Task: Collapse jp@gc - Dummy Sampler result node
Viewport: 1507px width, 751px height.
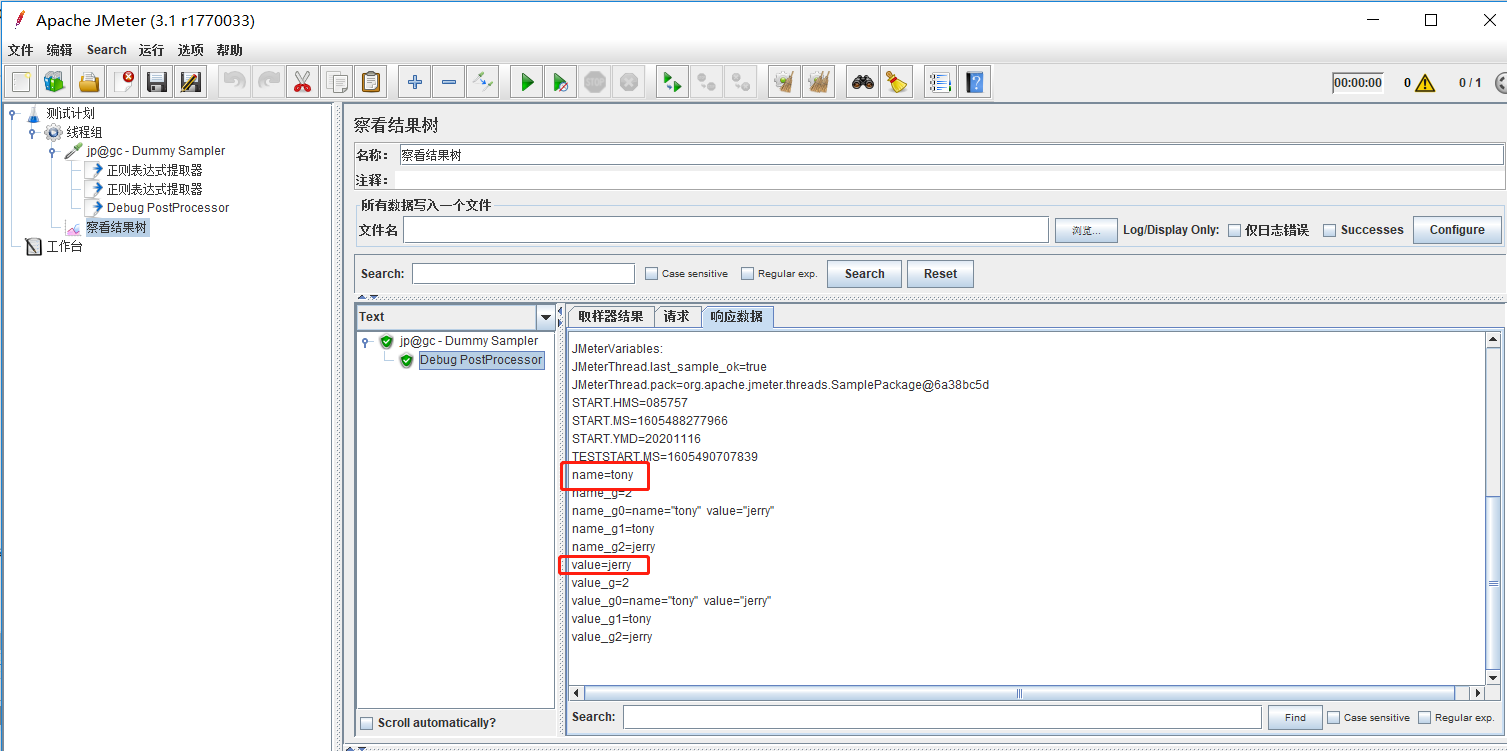Action: (x=366, y=341)
